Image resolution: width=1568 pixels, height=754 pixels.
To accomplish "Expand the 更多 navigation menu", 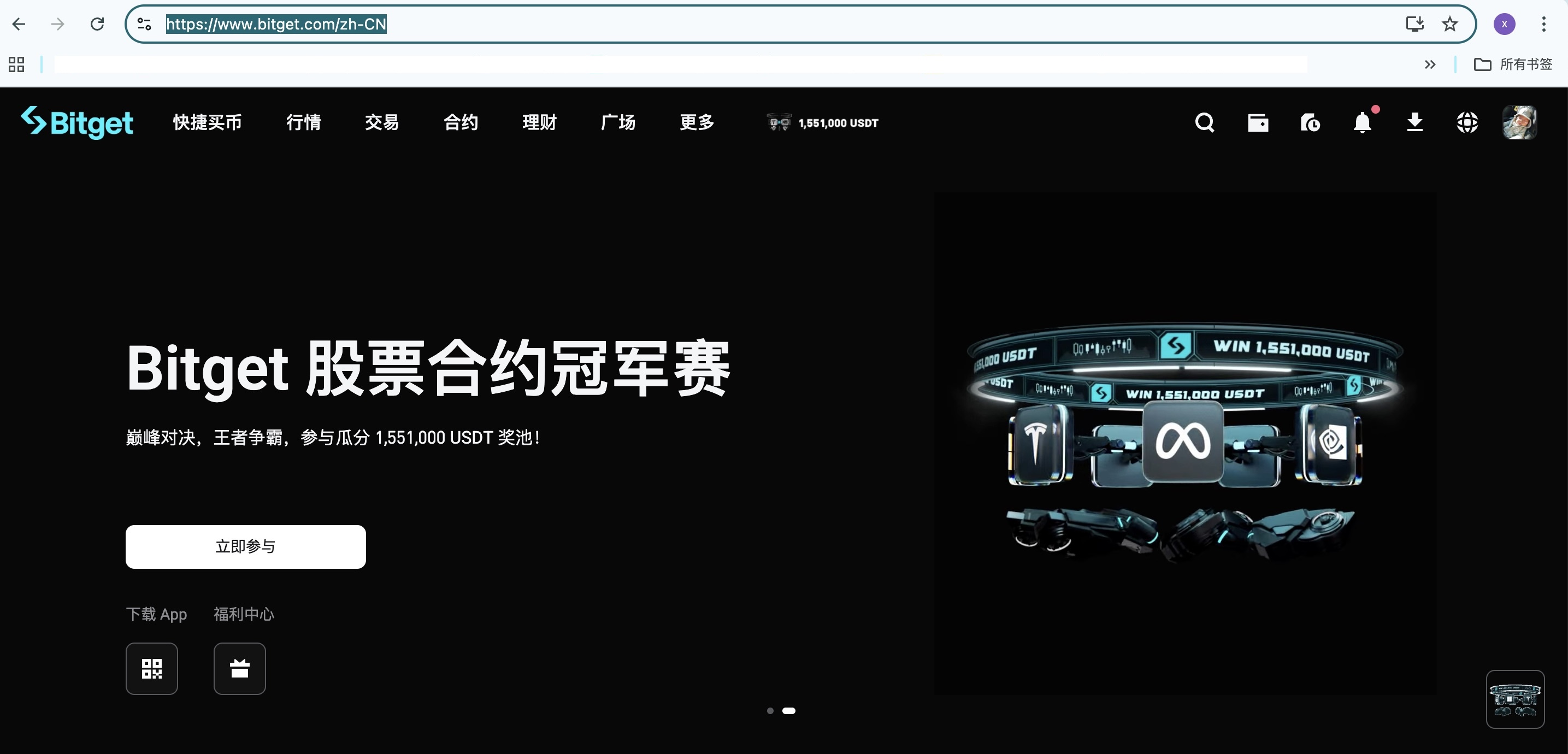I will [x=697, y=122].
